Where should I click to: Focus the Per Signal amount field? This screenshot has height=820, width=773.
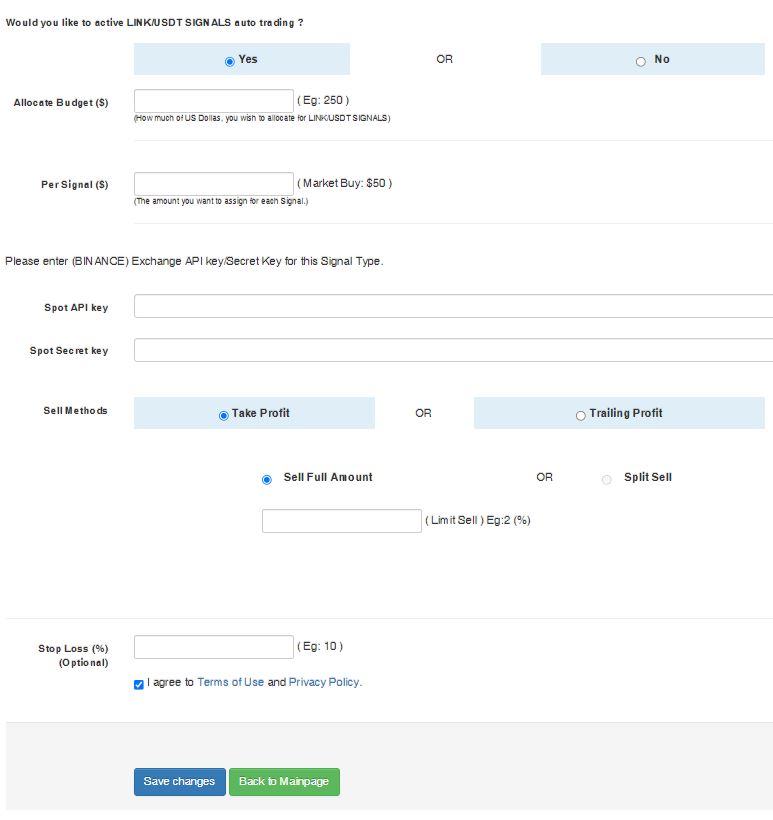[213, 184]
